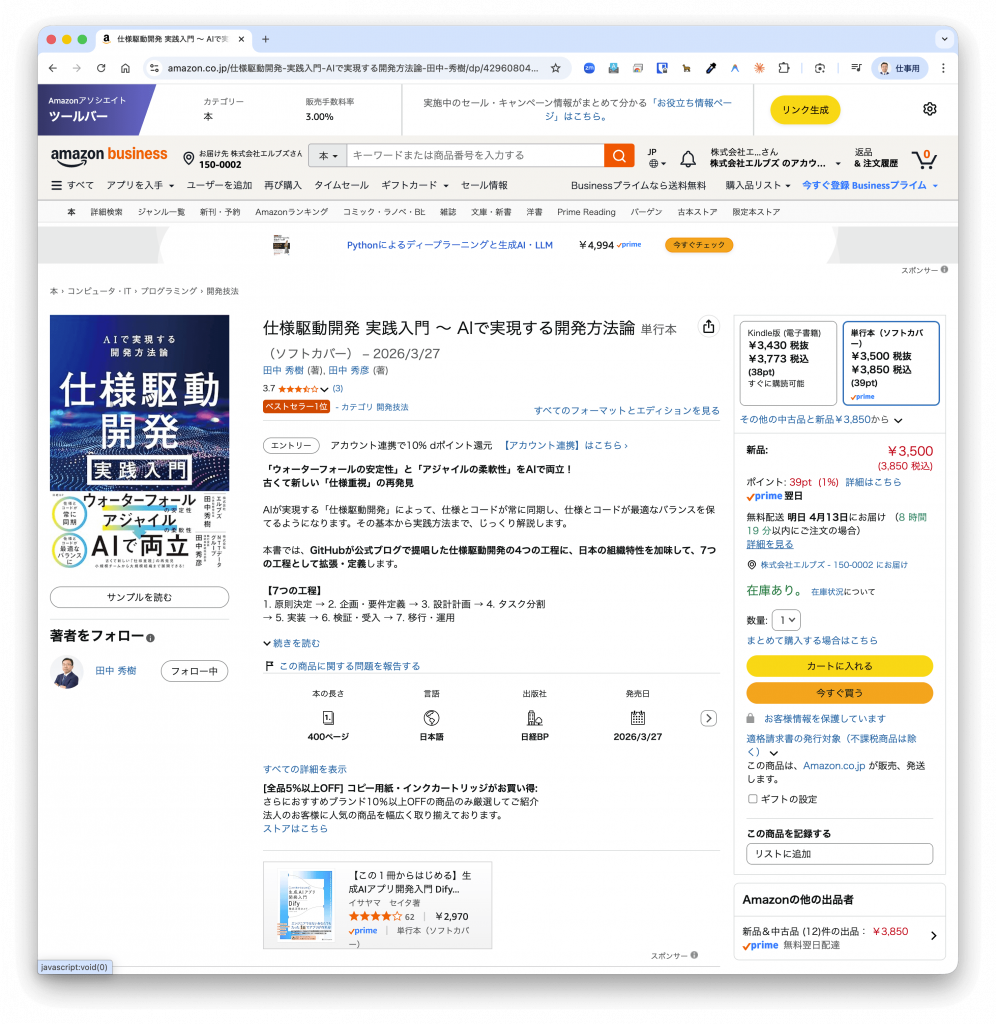
Task: Click the book cover image
Action: click(x=139, y=445)
